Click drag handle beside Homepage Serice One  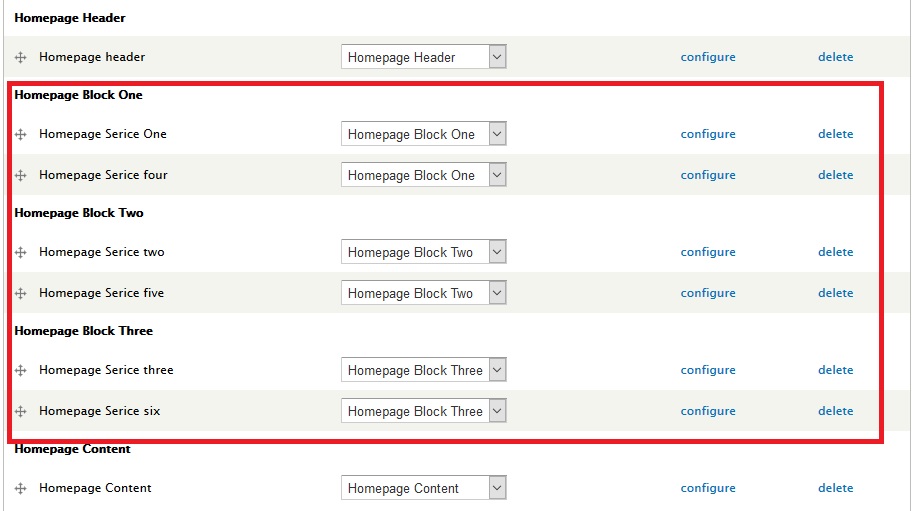point(21,135)
